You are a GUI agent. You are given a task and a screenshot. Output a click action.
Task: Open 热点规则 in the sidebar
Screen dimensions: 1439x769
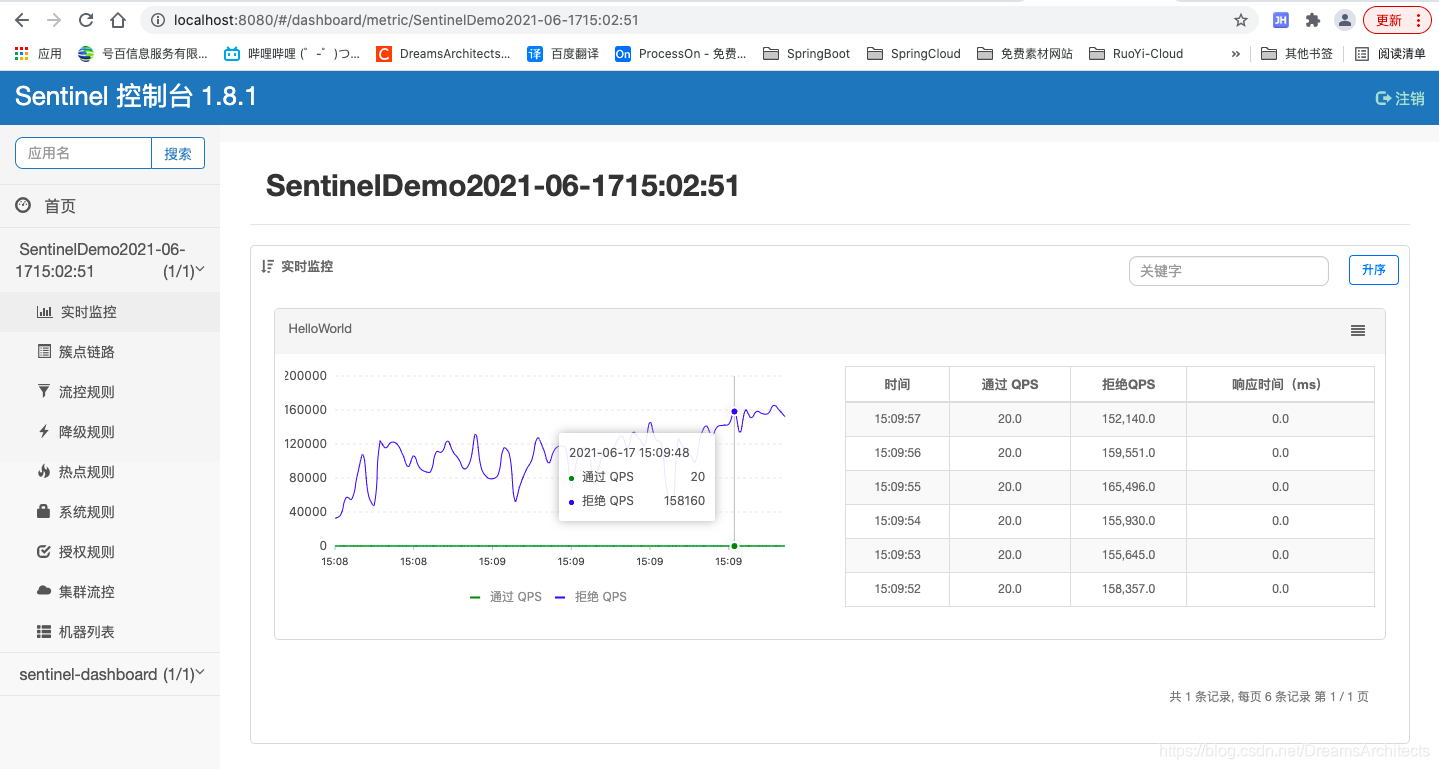point(110,472)
